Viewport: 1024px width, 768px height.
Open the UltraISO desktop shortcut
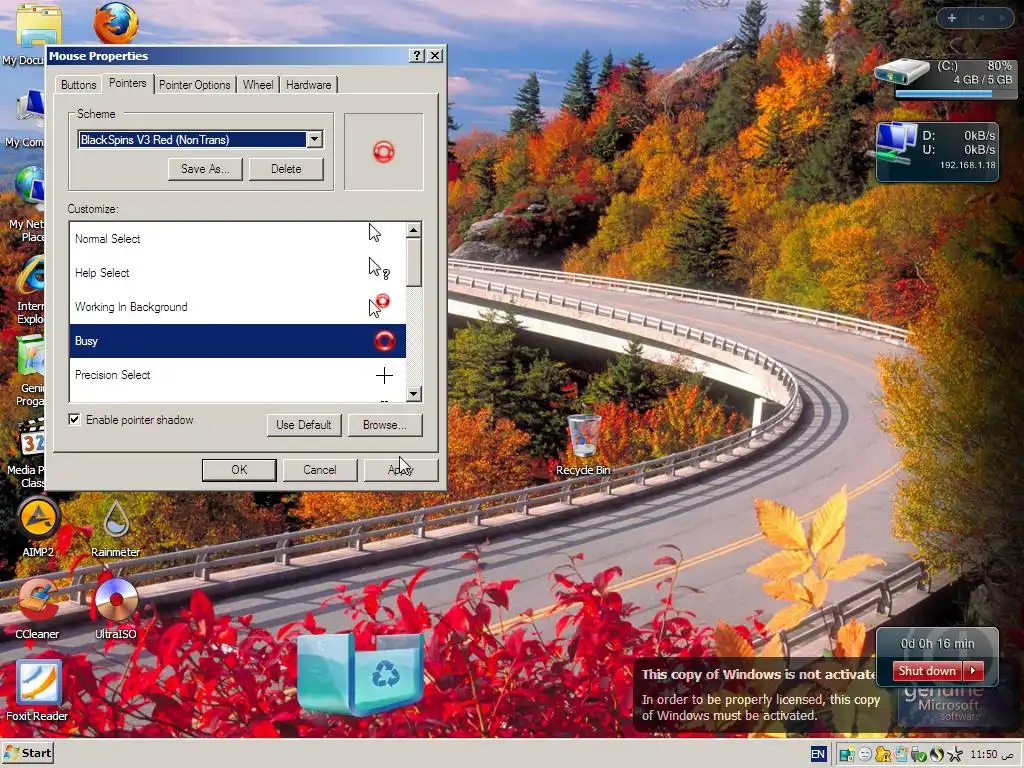(x=116, y=607)
